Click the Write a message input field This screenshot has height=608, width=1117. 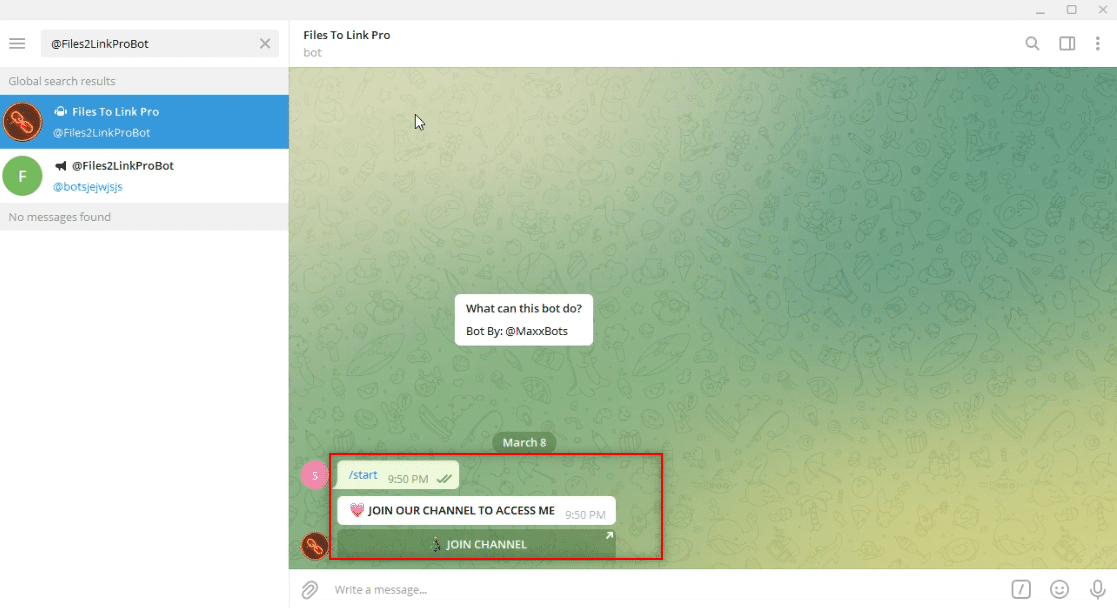(600, 589)
